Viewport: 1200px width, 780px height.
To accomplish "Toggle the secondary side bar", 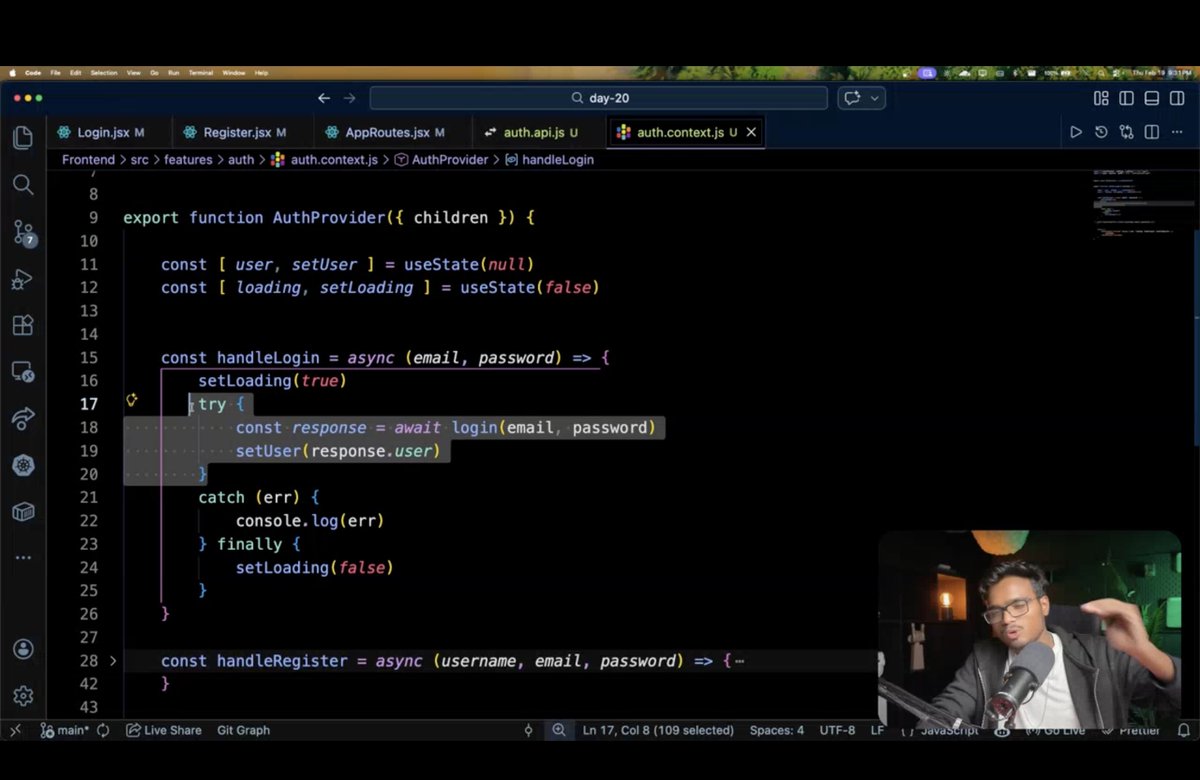I will pos(1176,98).
